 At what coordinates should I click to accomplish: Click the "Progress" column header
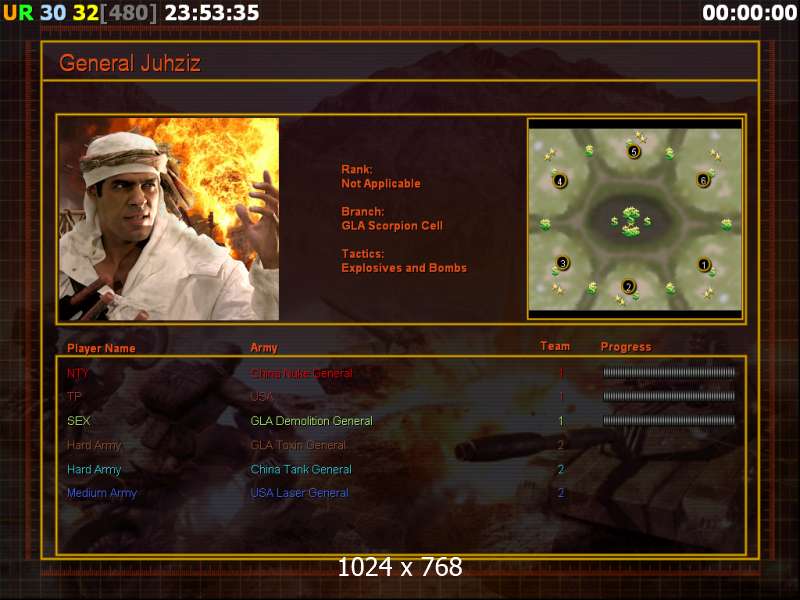click(x=626, y=347)
